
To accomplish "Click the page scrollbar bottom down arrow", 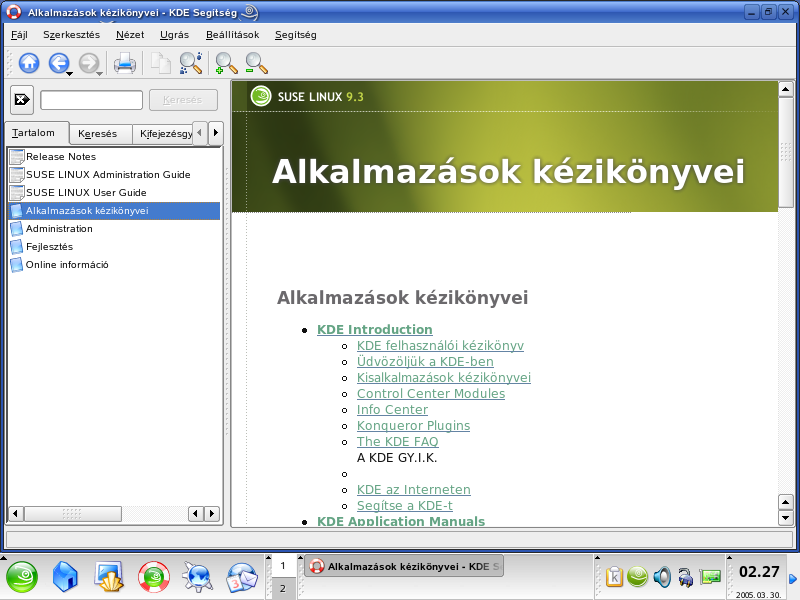I will 786,518.
